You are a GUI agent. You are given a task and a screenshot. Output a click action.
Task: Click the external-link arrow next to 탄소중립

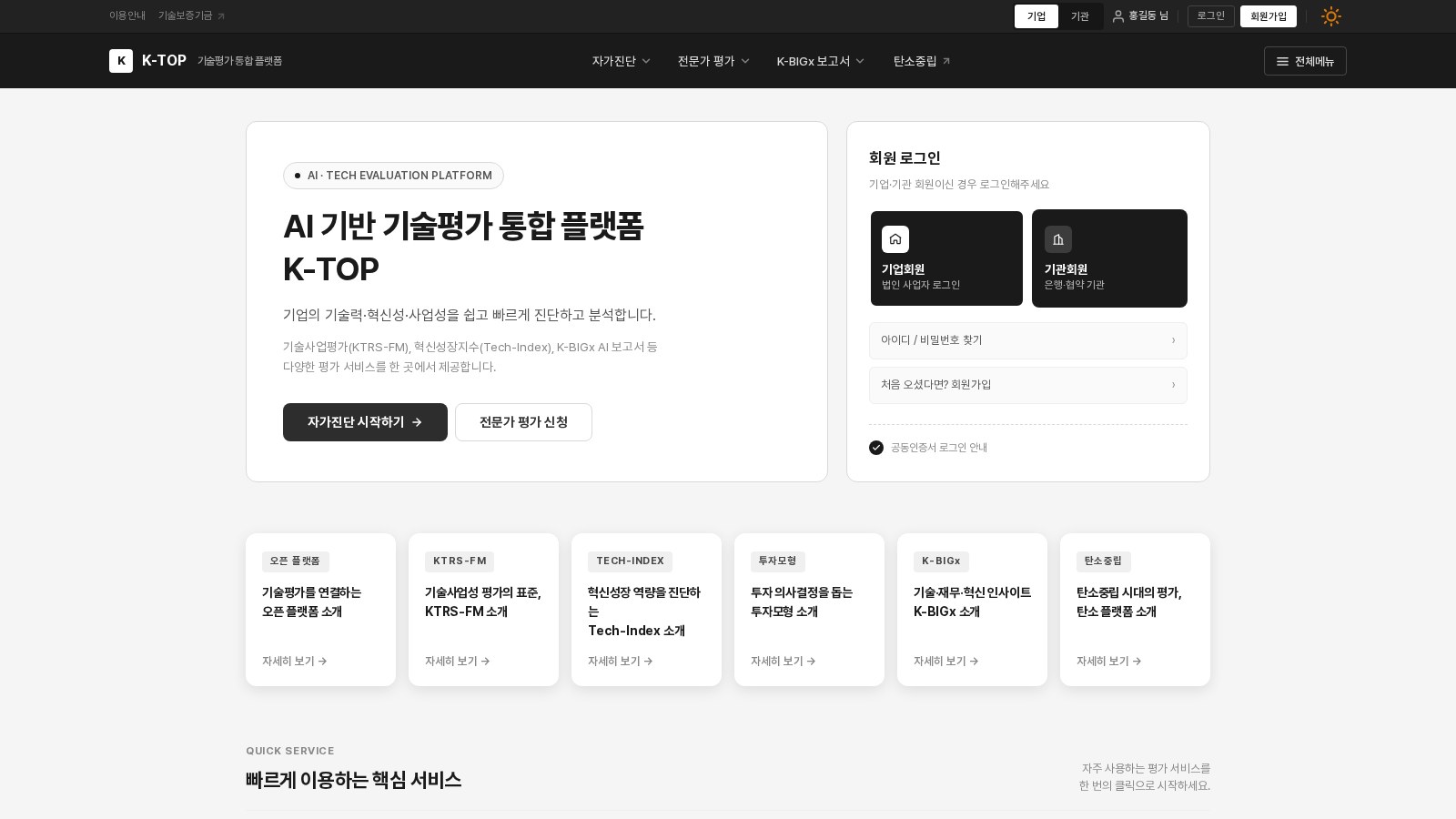[x=946, y=61]
